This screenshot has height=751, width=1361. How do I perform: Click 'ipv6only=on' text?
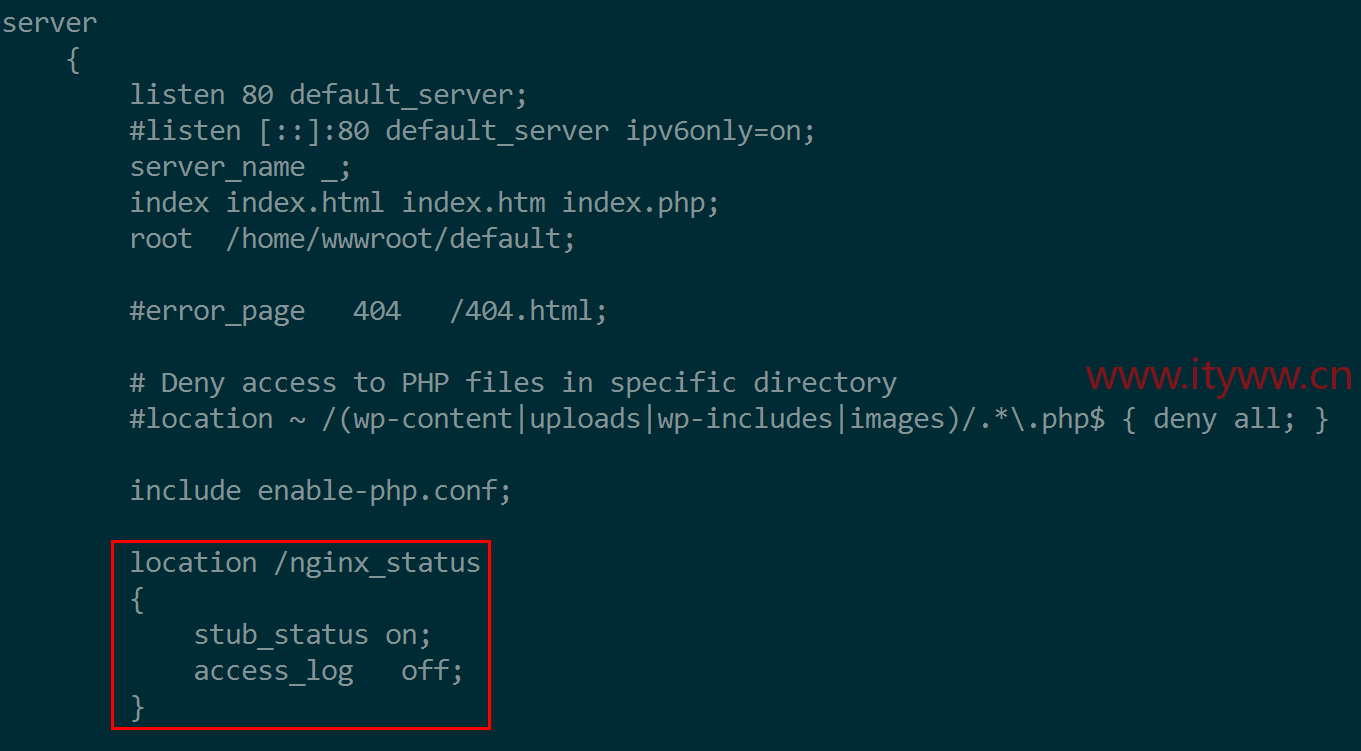click(713, 131)
